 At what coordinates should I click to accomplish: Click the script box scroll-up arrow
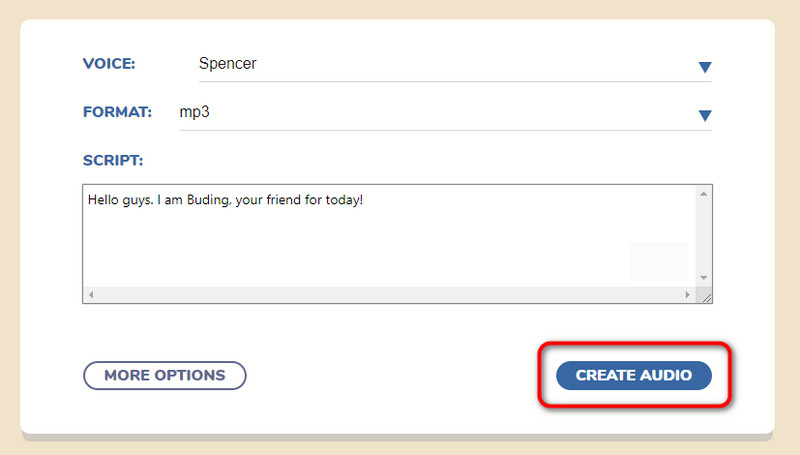703,194
